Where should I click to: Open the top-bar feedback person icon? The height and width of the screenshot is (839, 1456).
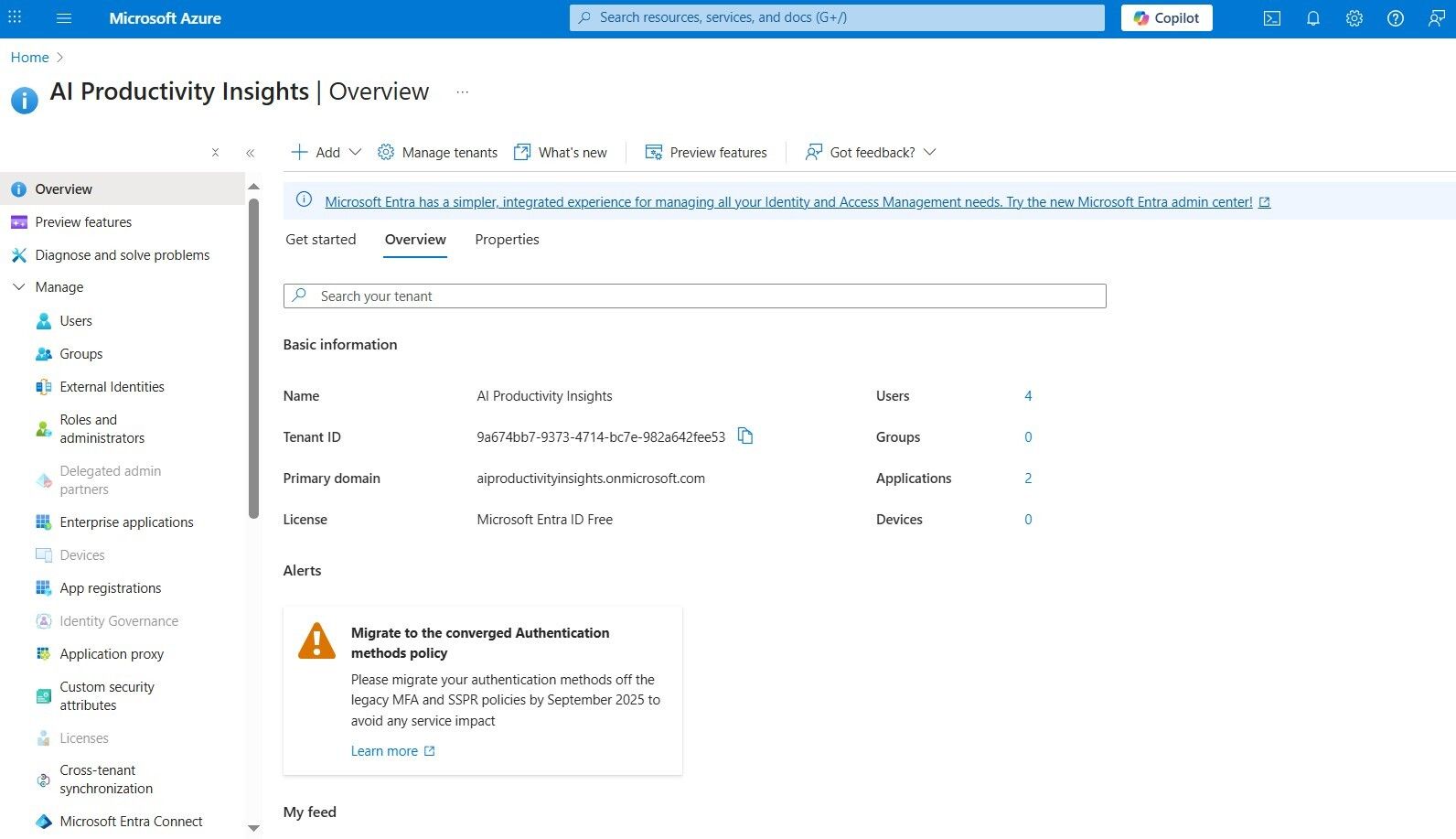point(1437,18)
